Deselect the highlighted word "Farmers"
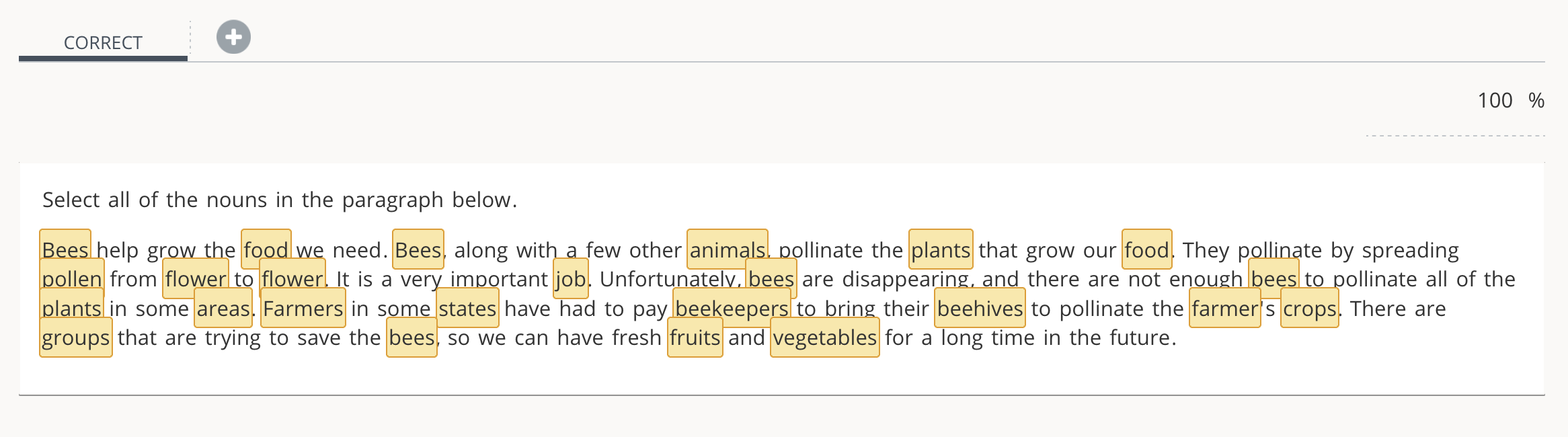Screen dimensions: 1568x437 (303, 309)
